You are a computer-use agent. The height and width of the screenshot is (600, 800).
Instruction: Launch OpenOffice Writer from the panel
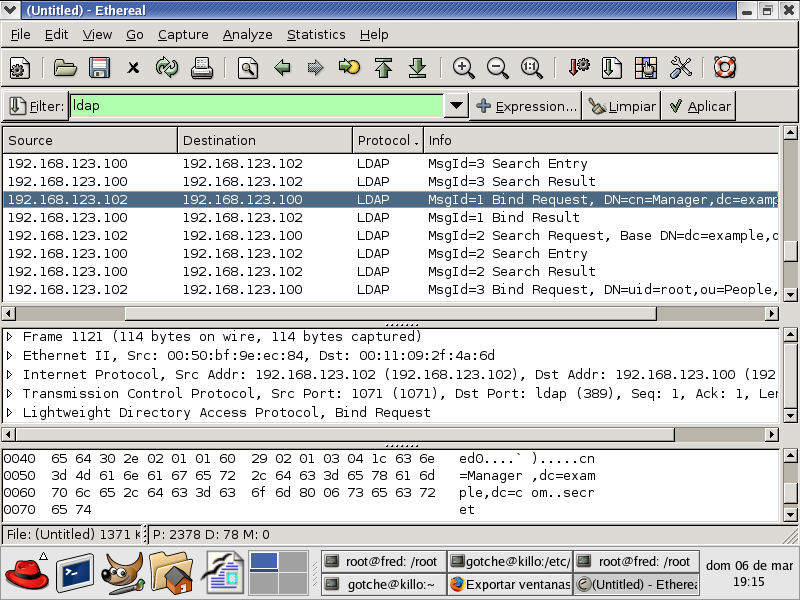[222, 573]
